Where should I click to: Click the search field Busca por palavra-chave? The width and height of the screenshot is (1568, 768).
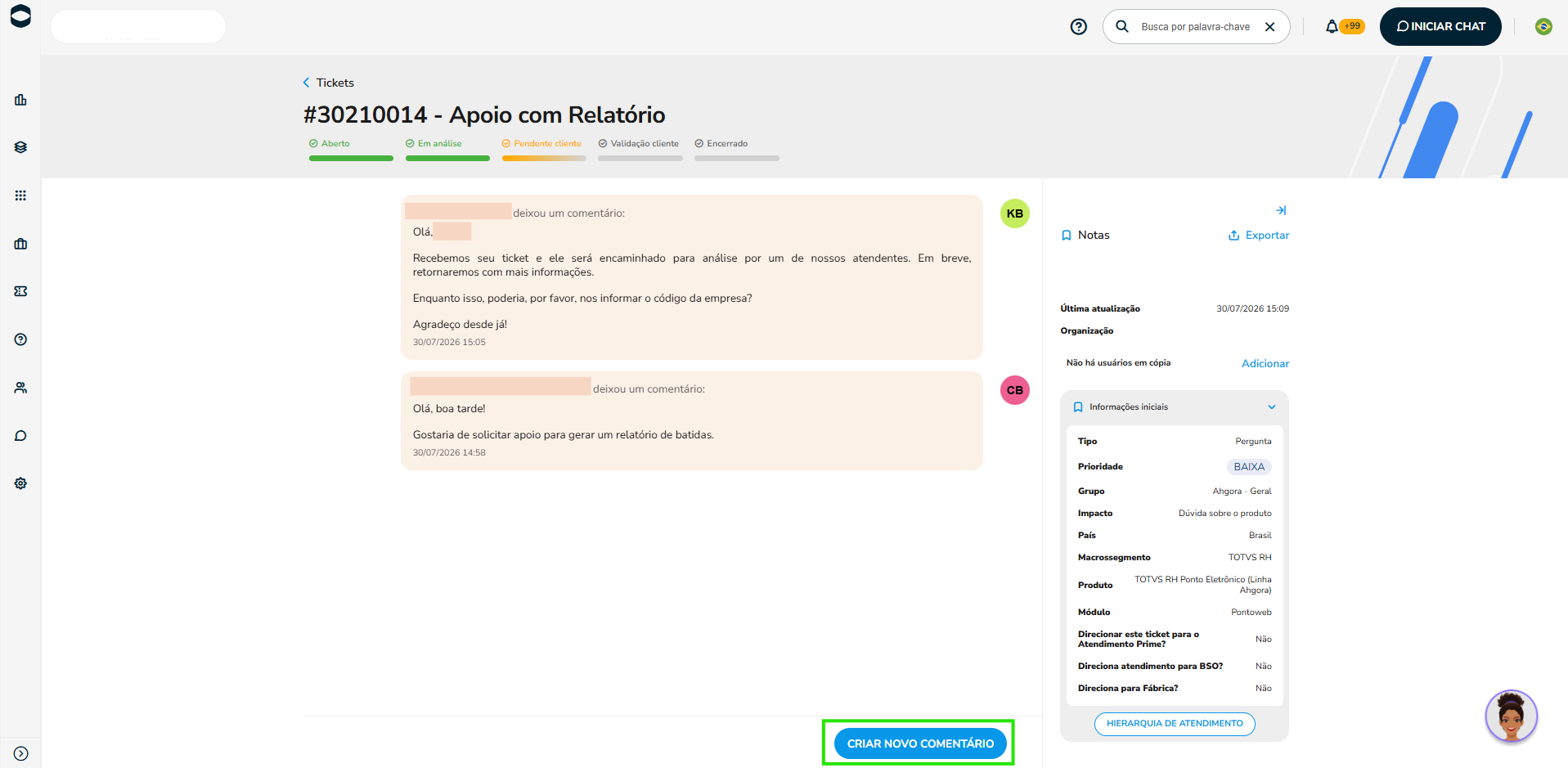(x=1195, y=27)
